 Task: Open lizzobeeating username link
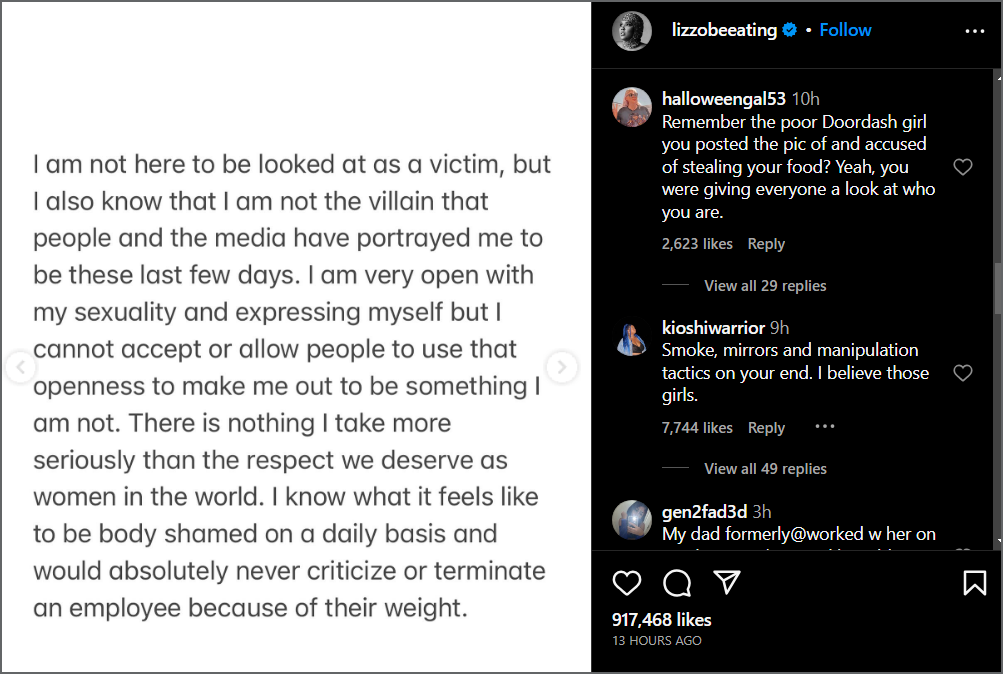pos(724,30)
